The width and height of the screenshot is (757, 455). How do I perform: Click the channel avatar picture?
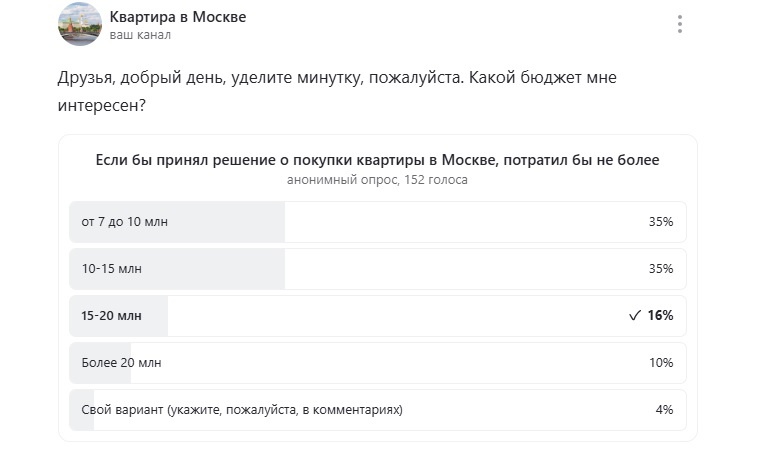tap(78, 24)
